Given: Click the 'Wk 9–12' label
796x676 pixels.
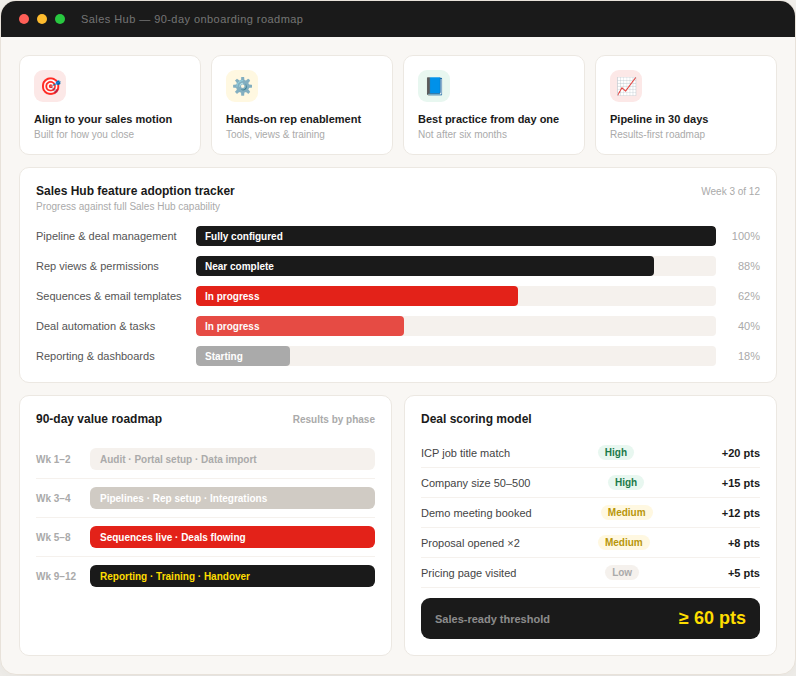Looking at the screenshot, I should [56, 577].
